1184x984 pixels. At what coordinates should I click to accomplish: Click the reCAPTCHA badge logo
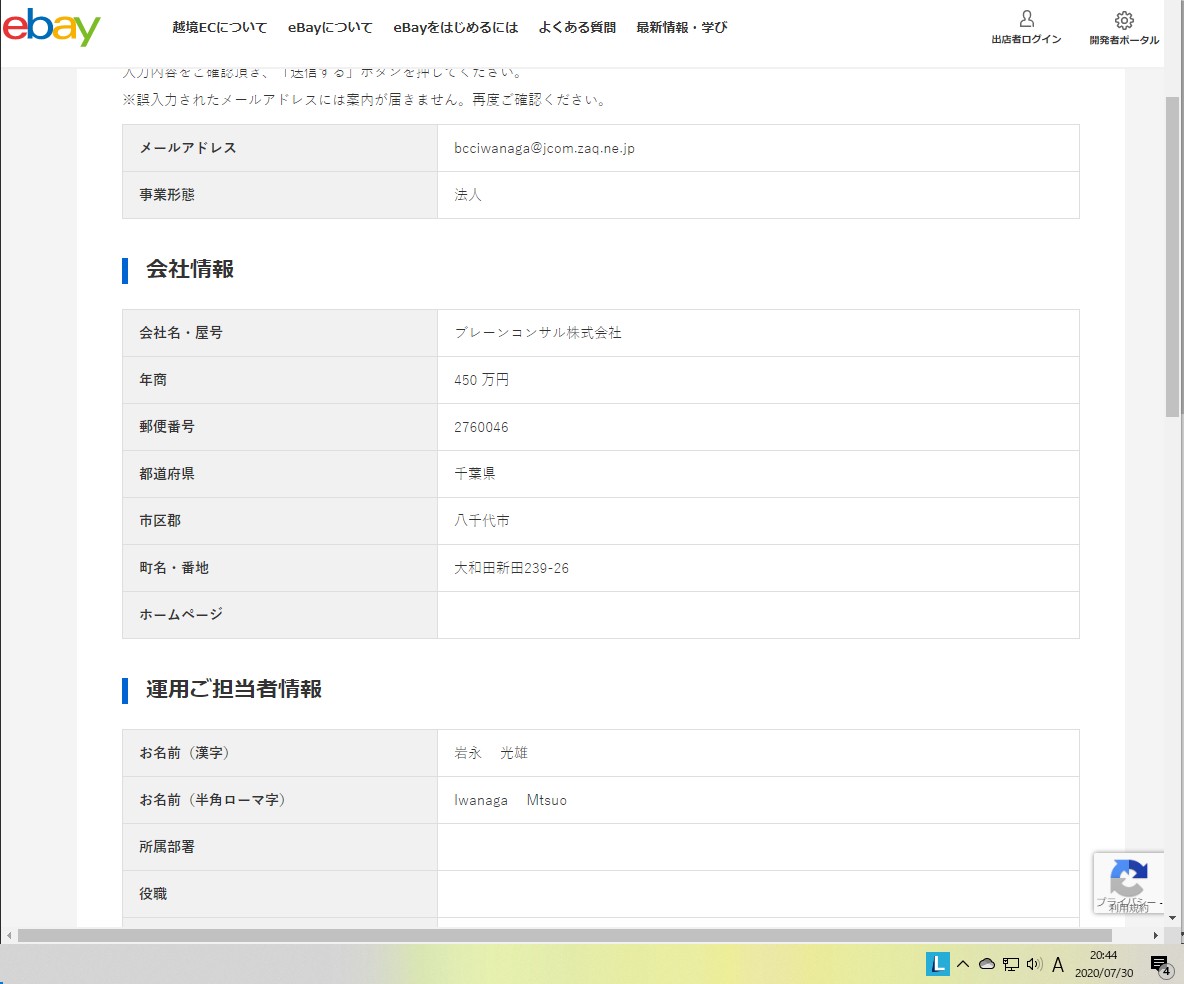point(1128,878)
